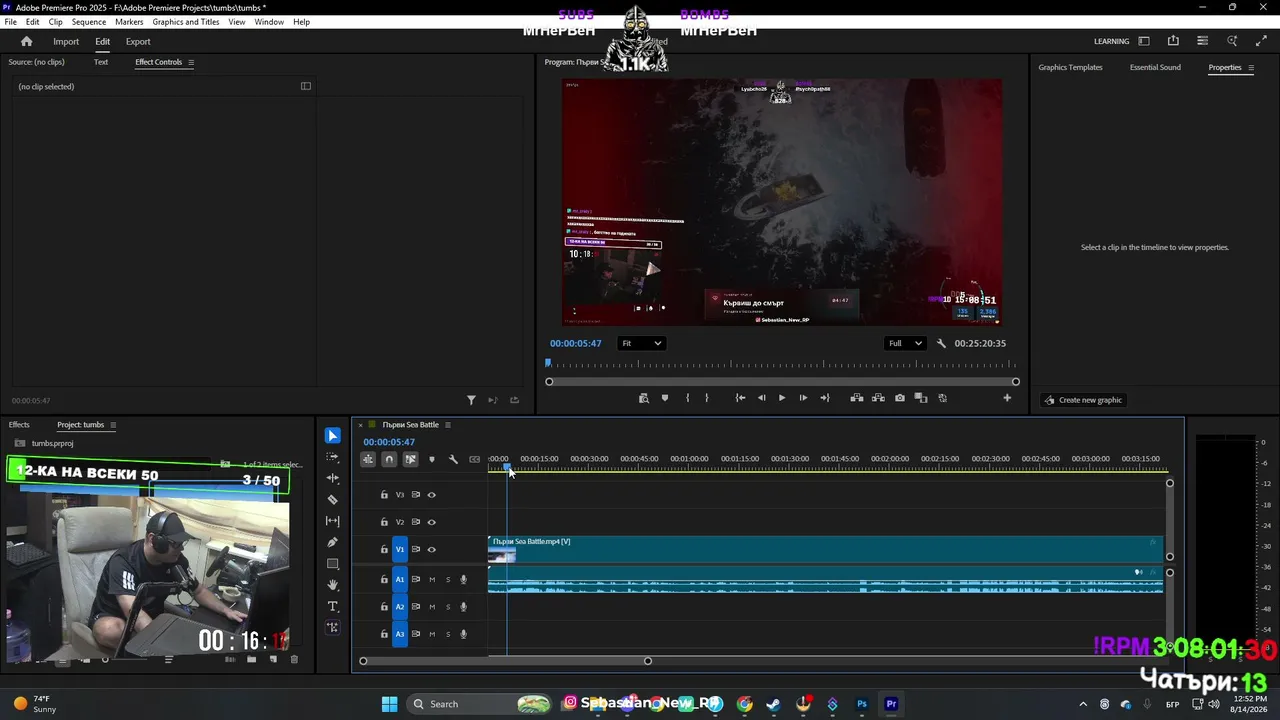
Task: Select the Slip tool
Action: [x=333, y=521]
